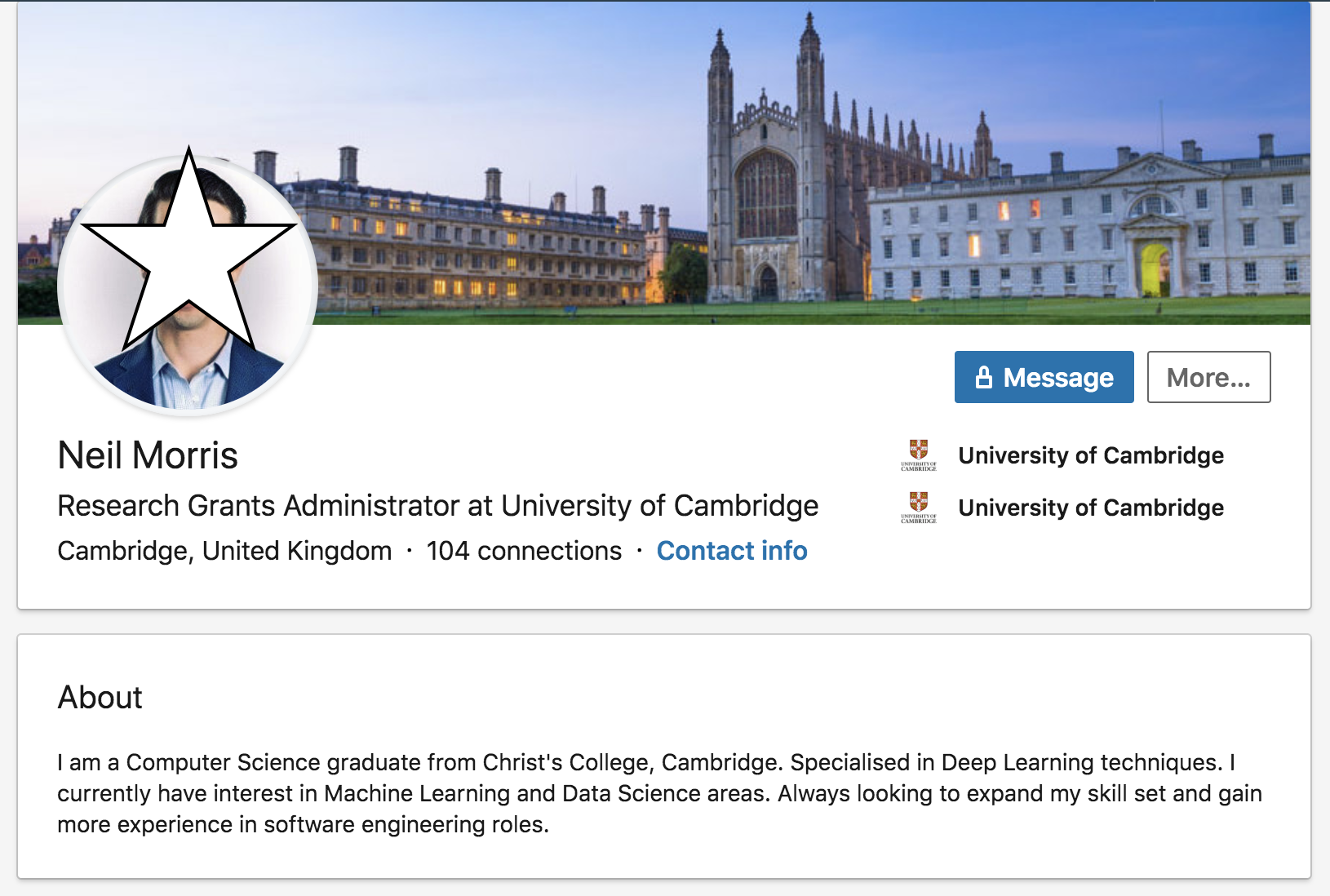
Task: Click the first University of Cambridge label
Action: point(1091,455)
